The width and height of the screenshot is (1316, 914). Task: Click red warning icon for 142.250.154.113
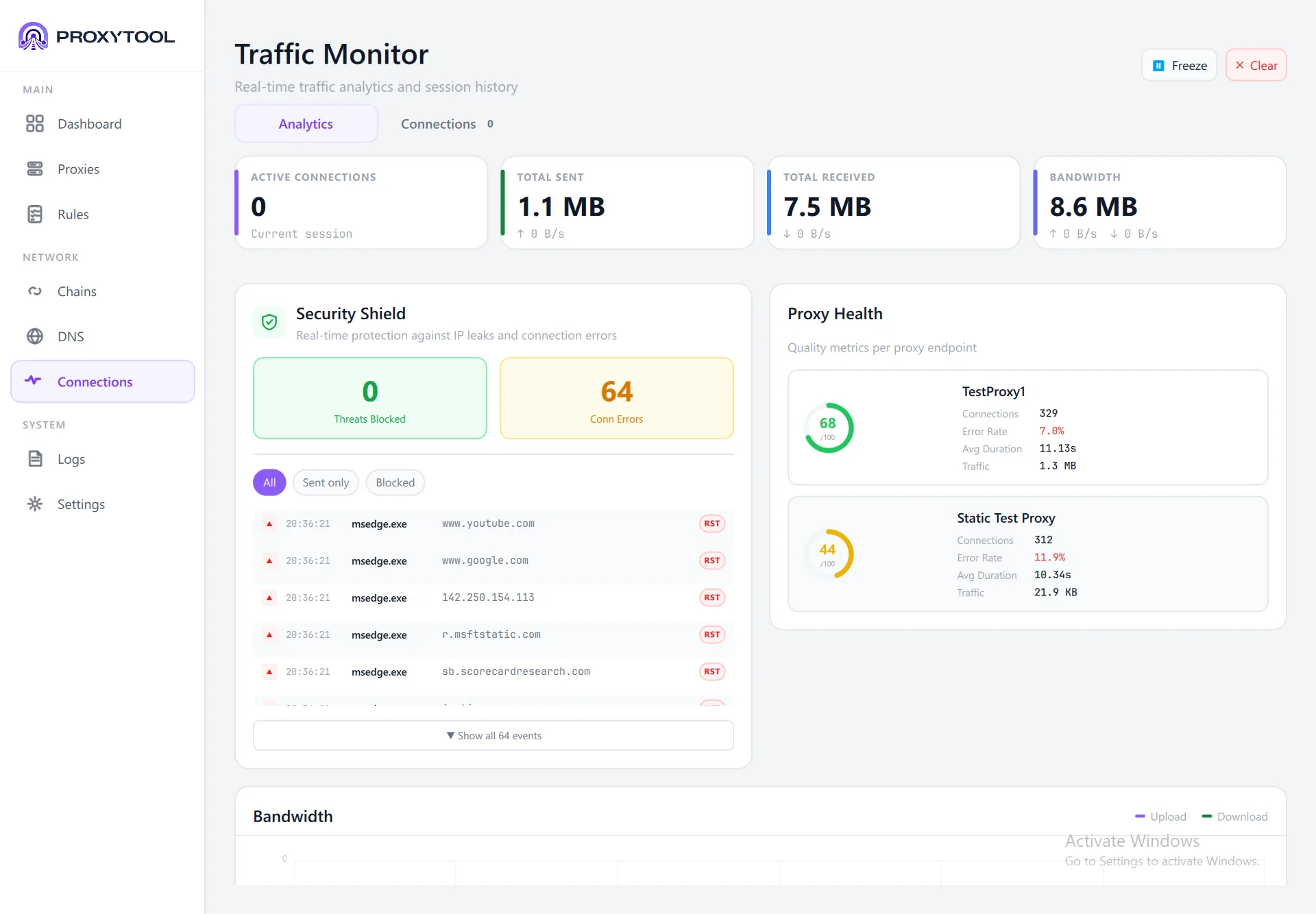point(269,597)
